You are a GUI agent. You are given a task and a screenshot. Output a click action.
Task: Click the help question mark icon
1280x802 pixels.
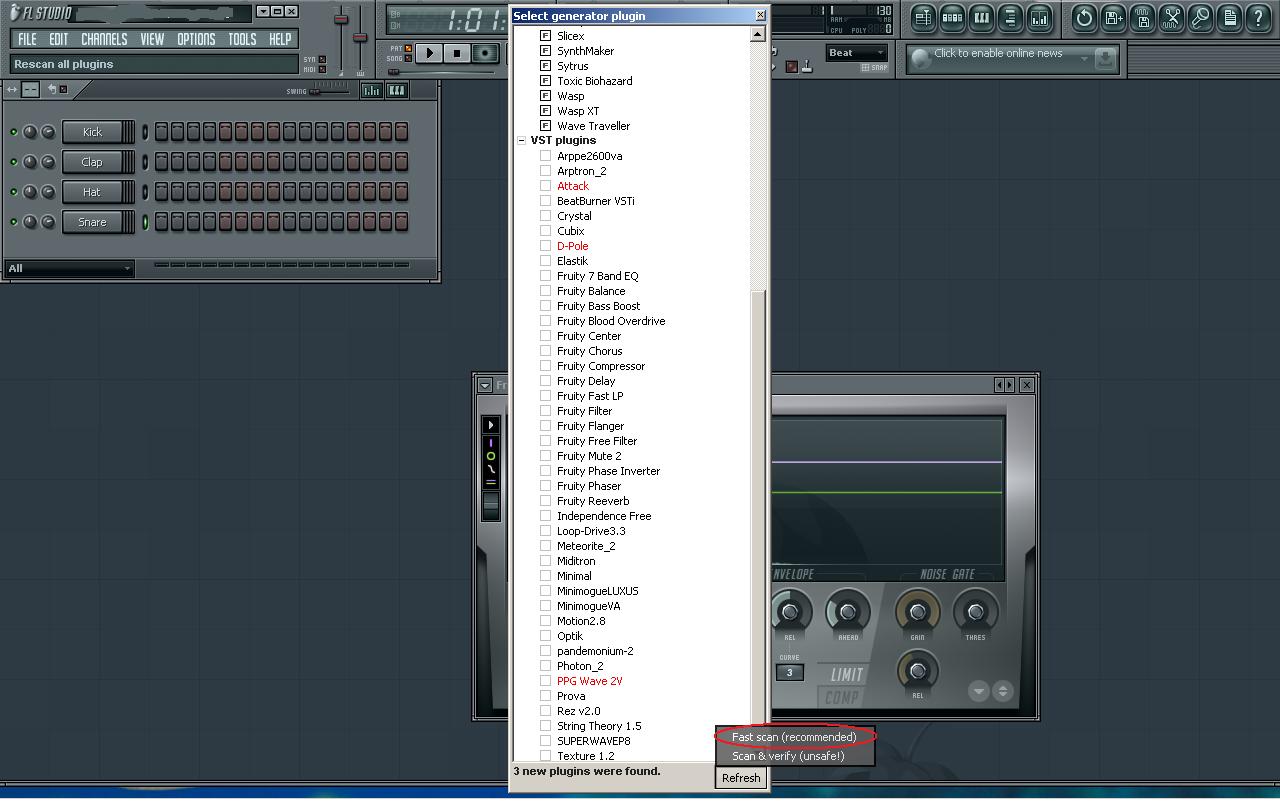pyautogui.click(x=1258, y=17)
